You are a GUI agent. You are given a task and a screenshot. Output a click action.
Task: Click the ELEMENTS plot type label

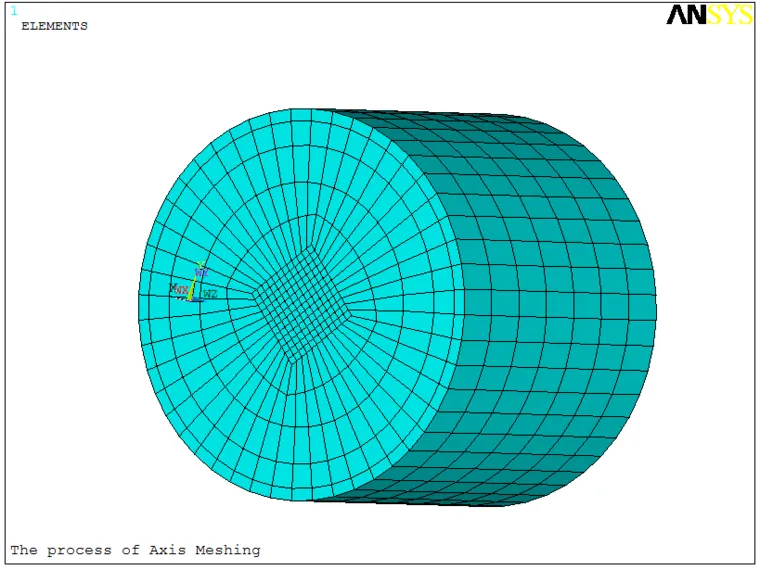pyautogui.click(x=54, y=26)
